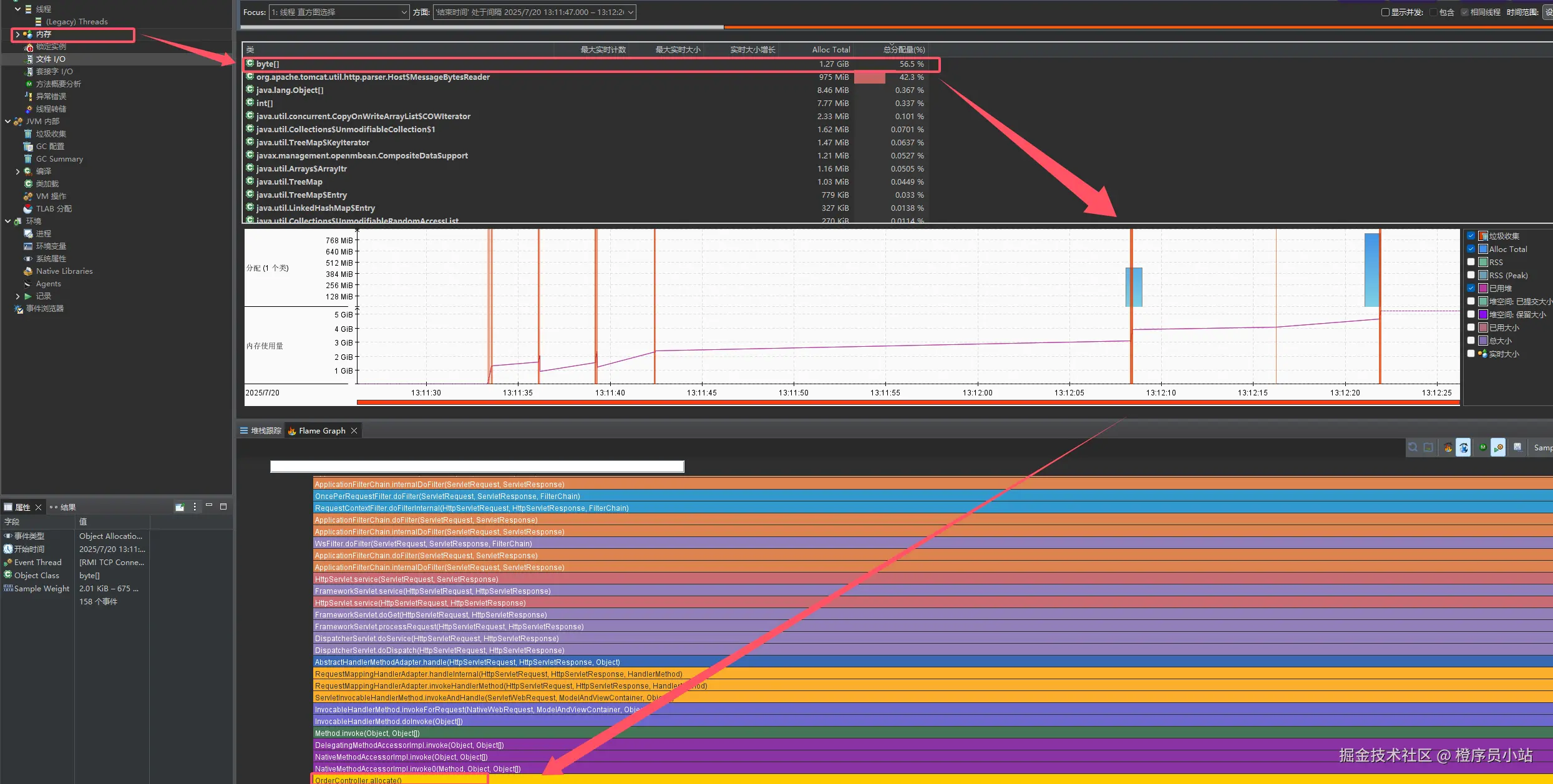This screenshot has width=1553, height=784.
Task: Collapse the JVM 内部 tree node
Action: (x=7, y=122)
